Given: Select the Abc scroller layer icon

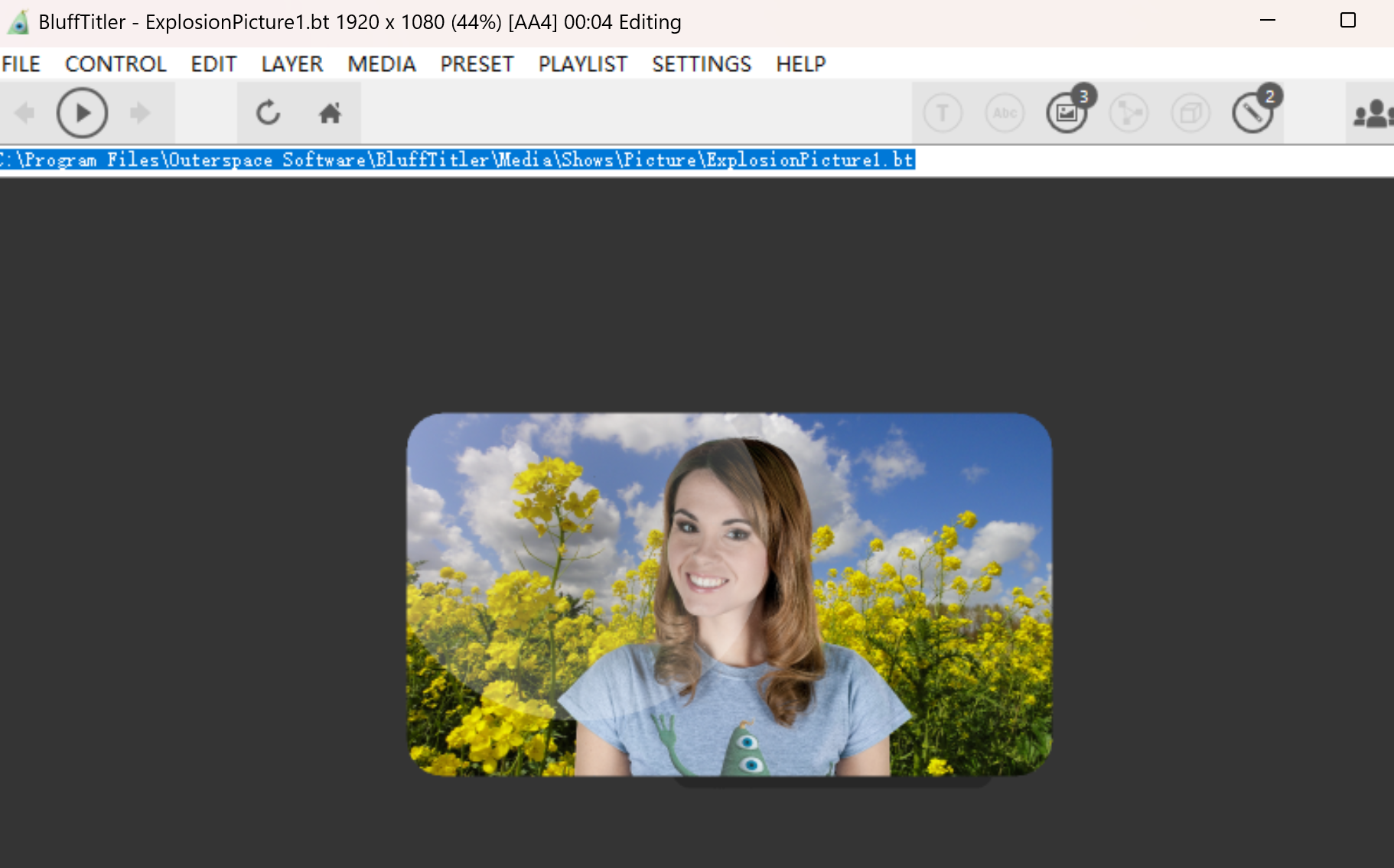Looking at the screenshot, I should (x=1005, y=113).
